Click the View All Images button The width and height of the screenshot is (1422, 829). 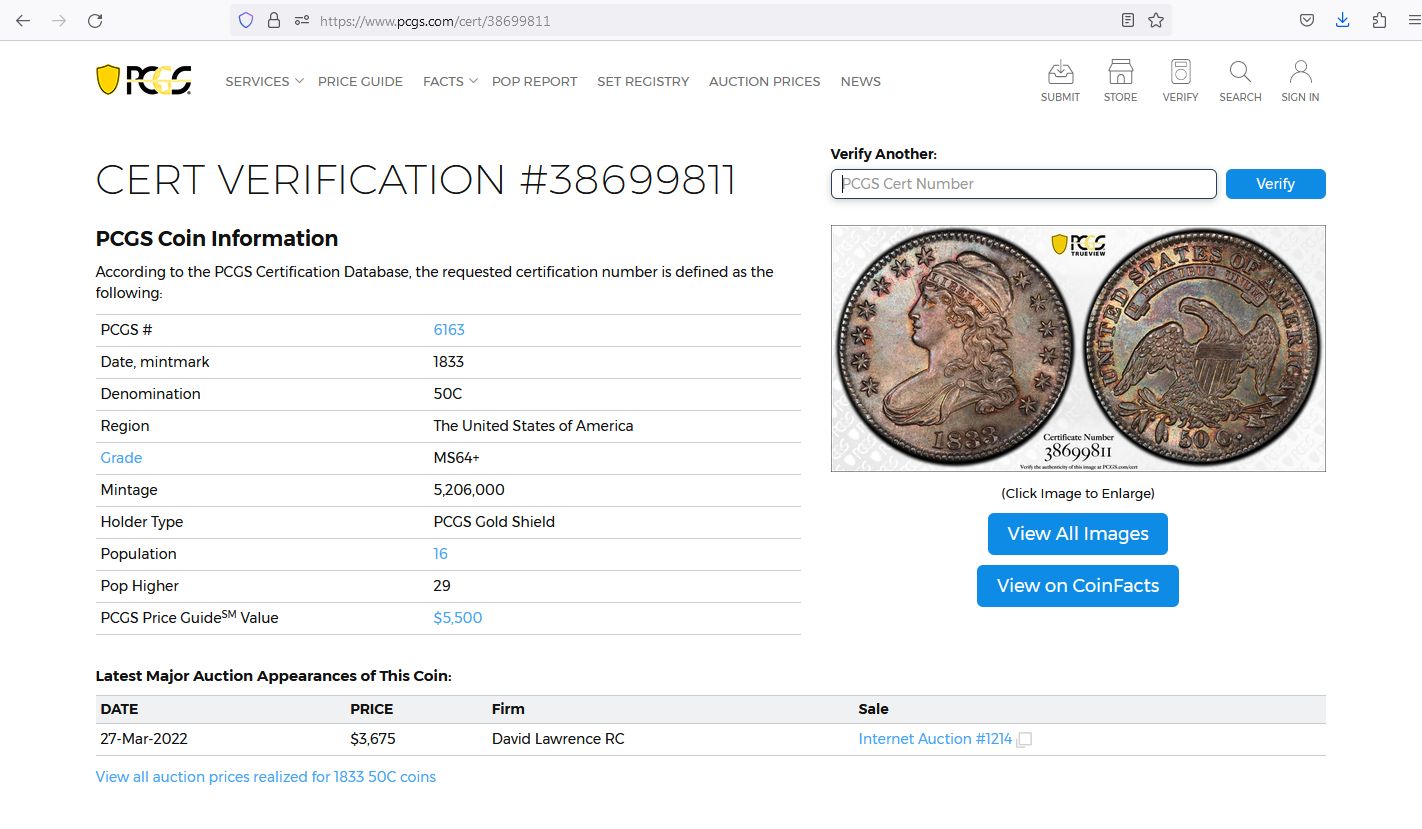(x=1078, y=534)
